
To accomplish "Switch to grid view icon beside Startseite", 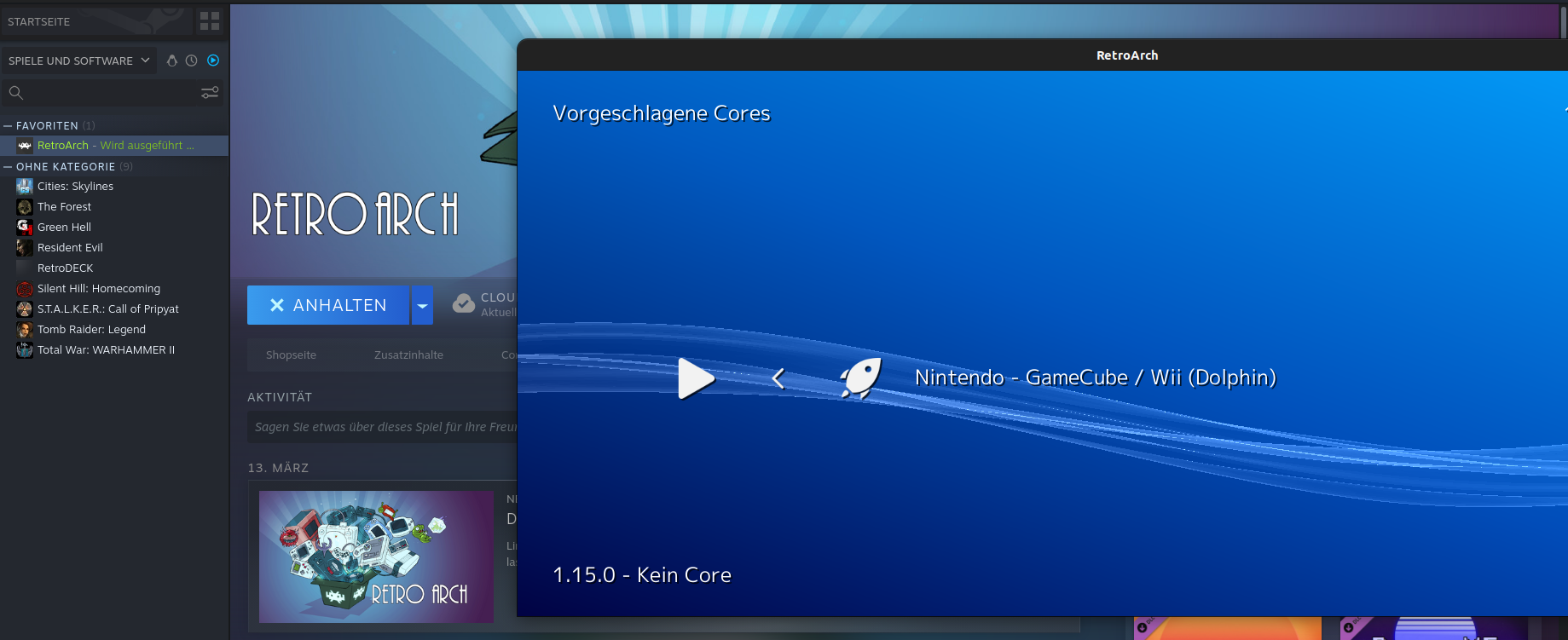I will (210, 21).
